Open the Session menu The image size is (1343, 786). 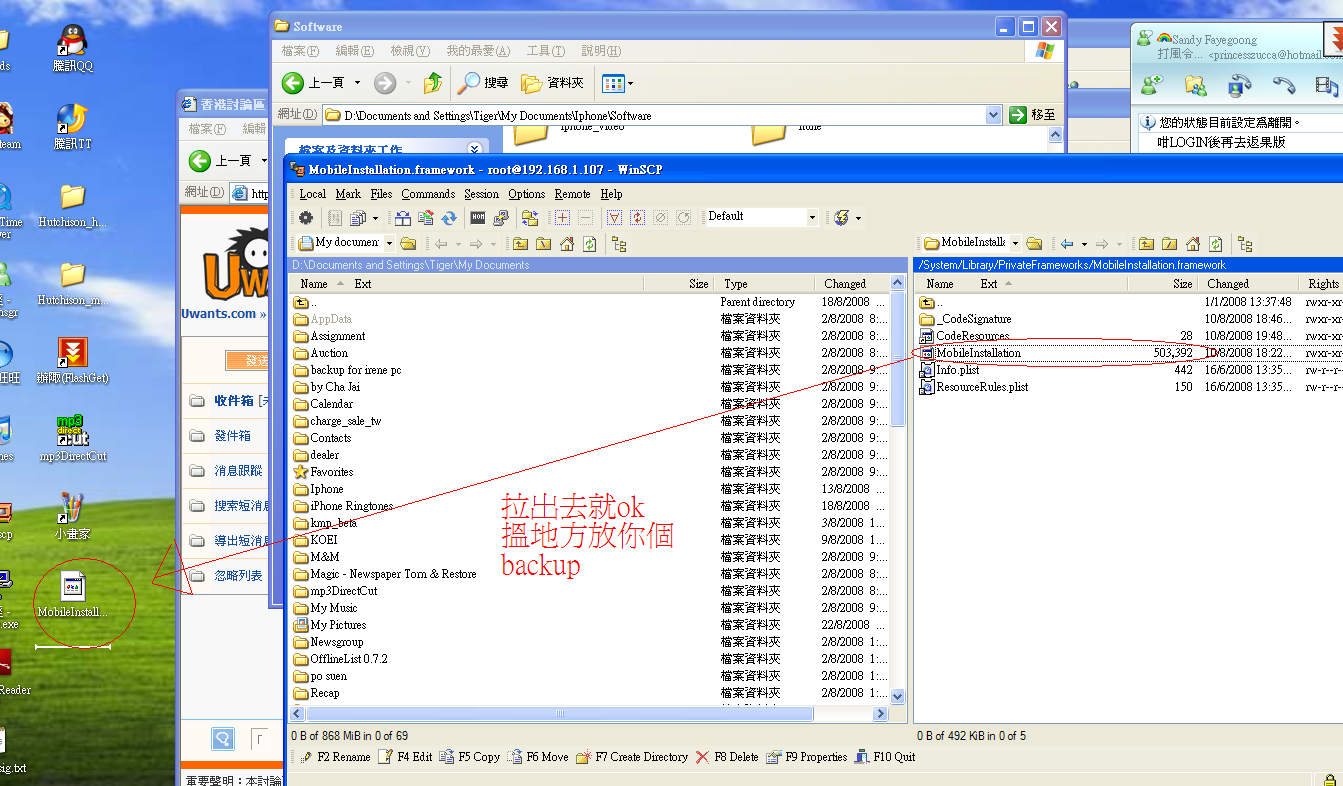point(481,194)
